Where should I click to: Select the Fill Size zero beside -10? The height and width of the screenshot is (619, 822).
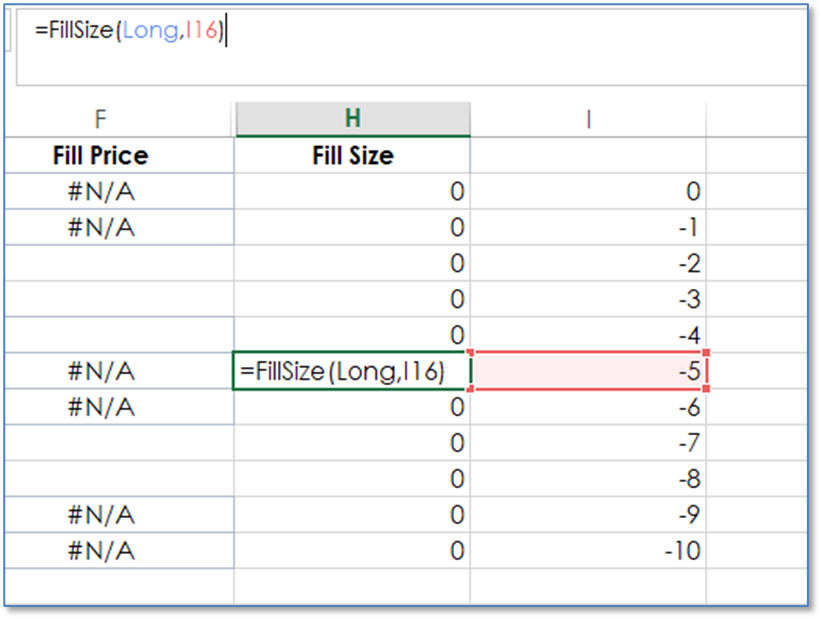click(352, 551)
